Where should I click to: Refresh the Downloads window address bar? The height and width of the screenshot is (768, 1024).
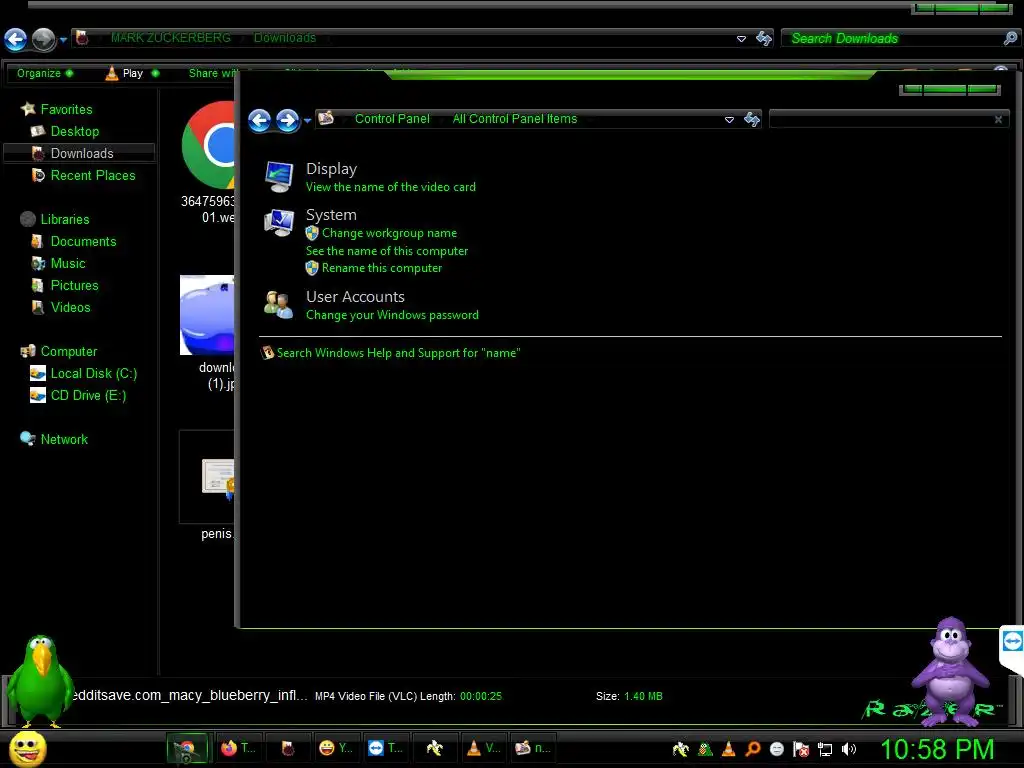point(763,38)
